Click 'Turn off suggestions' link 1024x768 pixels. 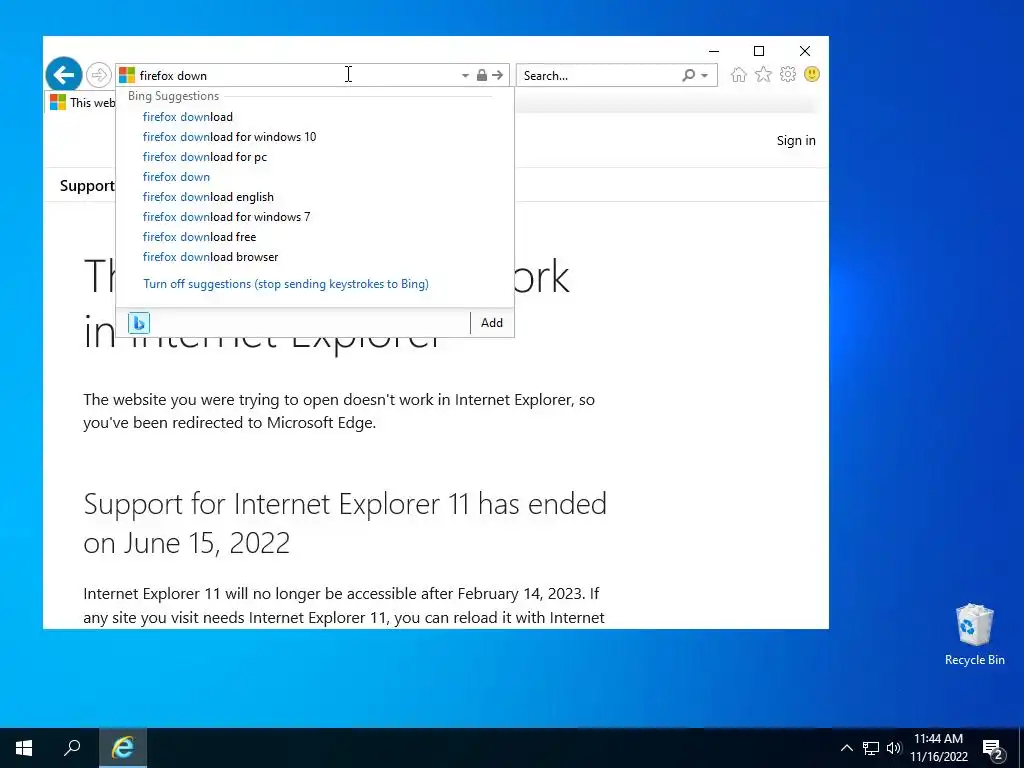[x=286, y=284]
